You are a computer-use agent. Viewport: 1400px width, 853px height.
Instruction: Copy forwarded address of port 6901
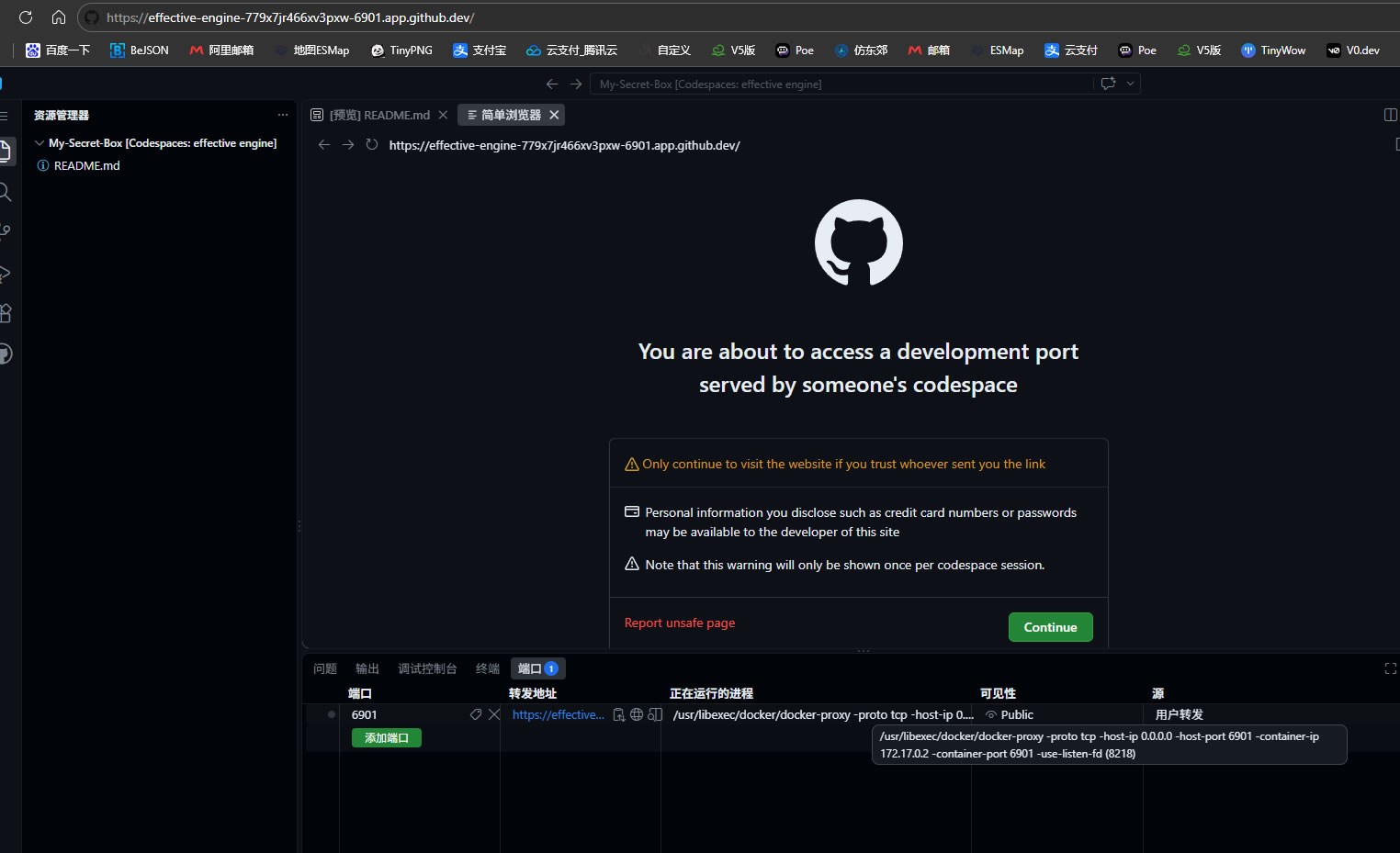[x=619, y=714]
